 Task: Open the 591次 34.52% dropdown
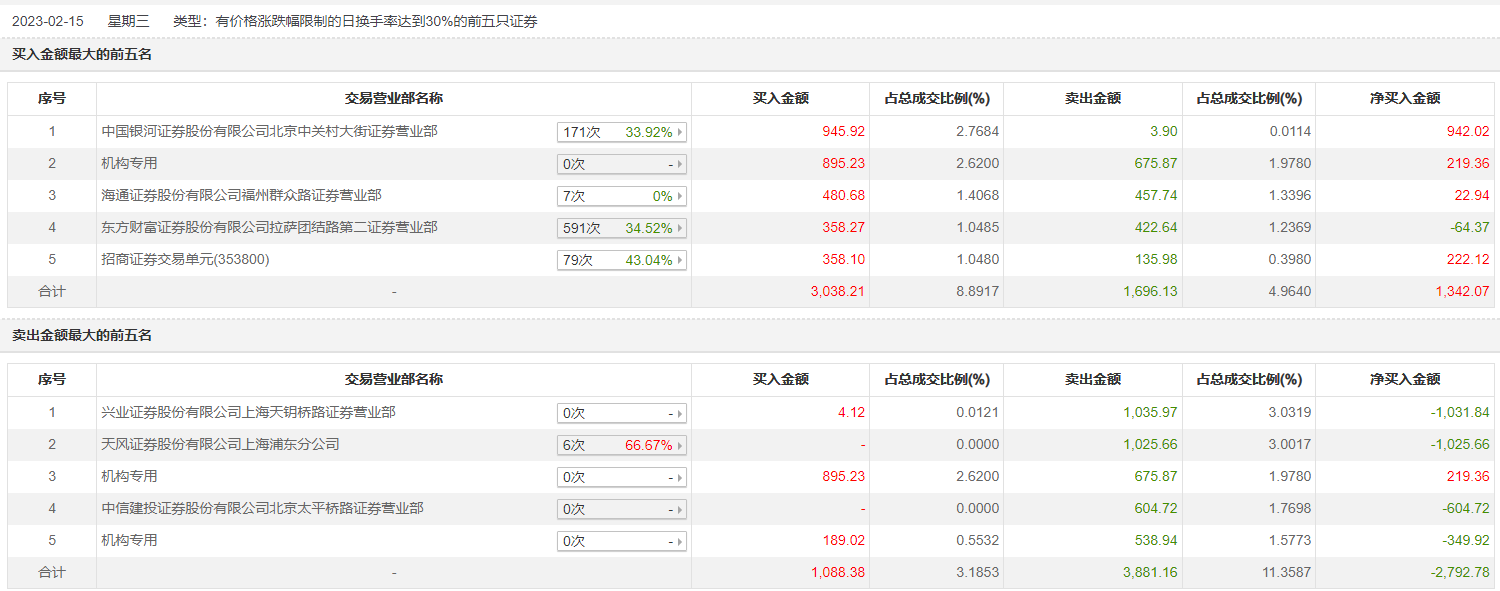[x=622, y=228]
